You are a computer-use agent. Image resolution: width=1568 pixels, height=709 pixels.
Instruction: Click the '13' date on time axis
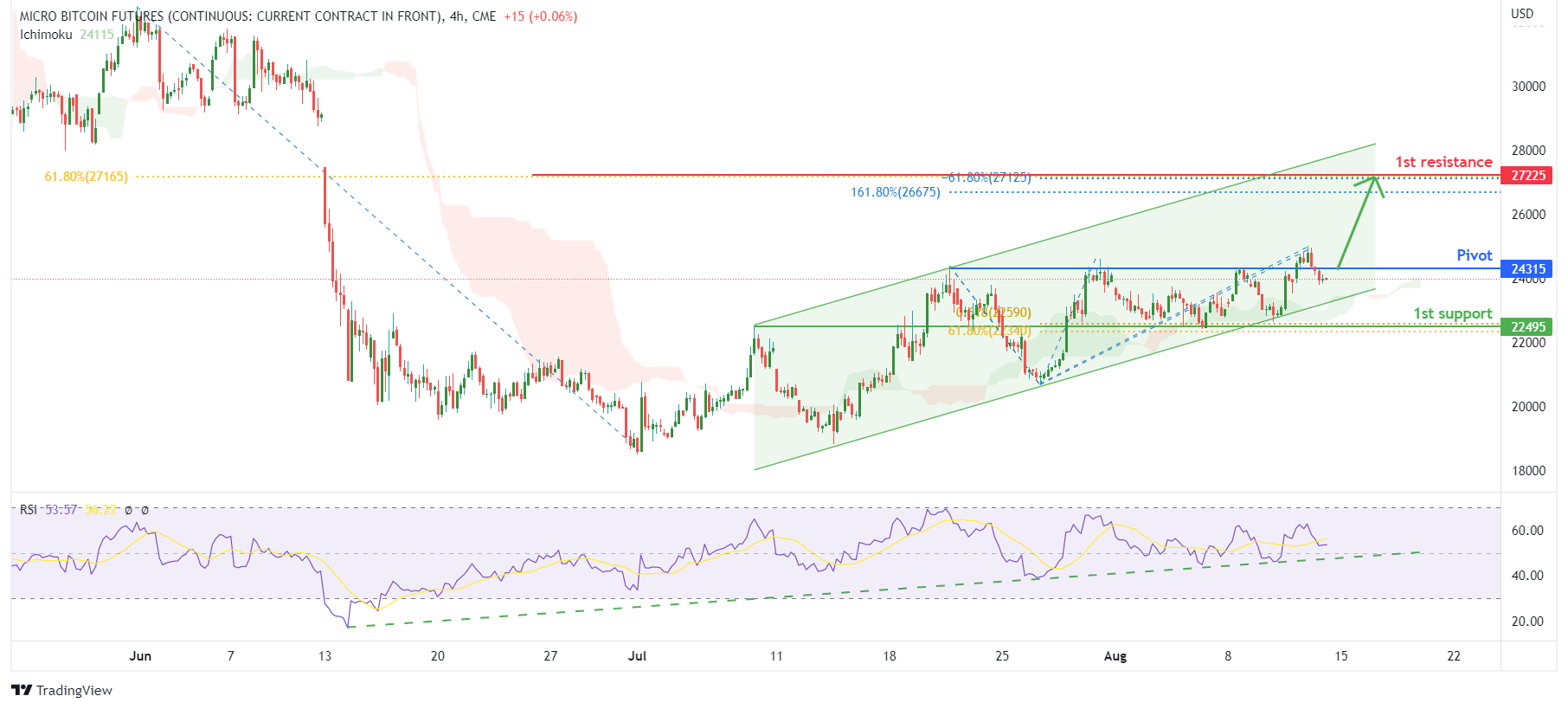click(x=325, y=656)
